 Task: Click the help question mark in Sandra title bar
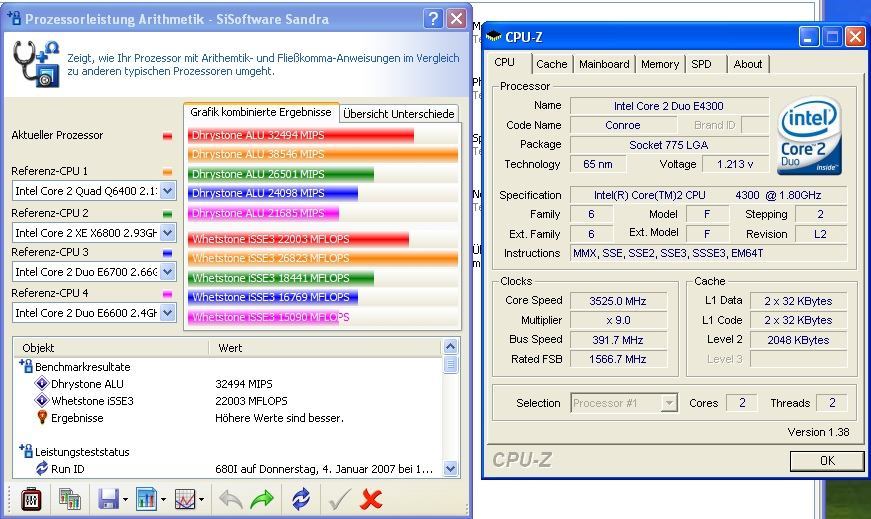[x=433, y=18]
